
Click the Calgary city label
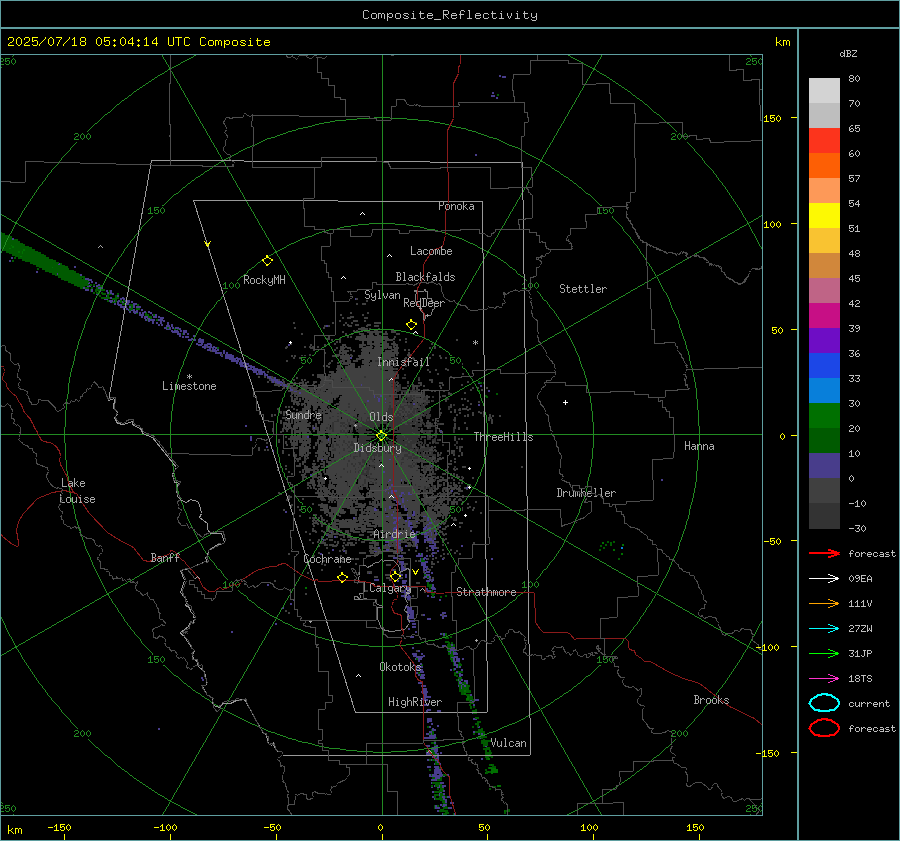[x=390, y=588]
